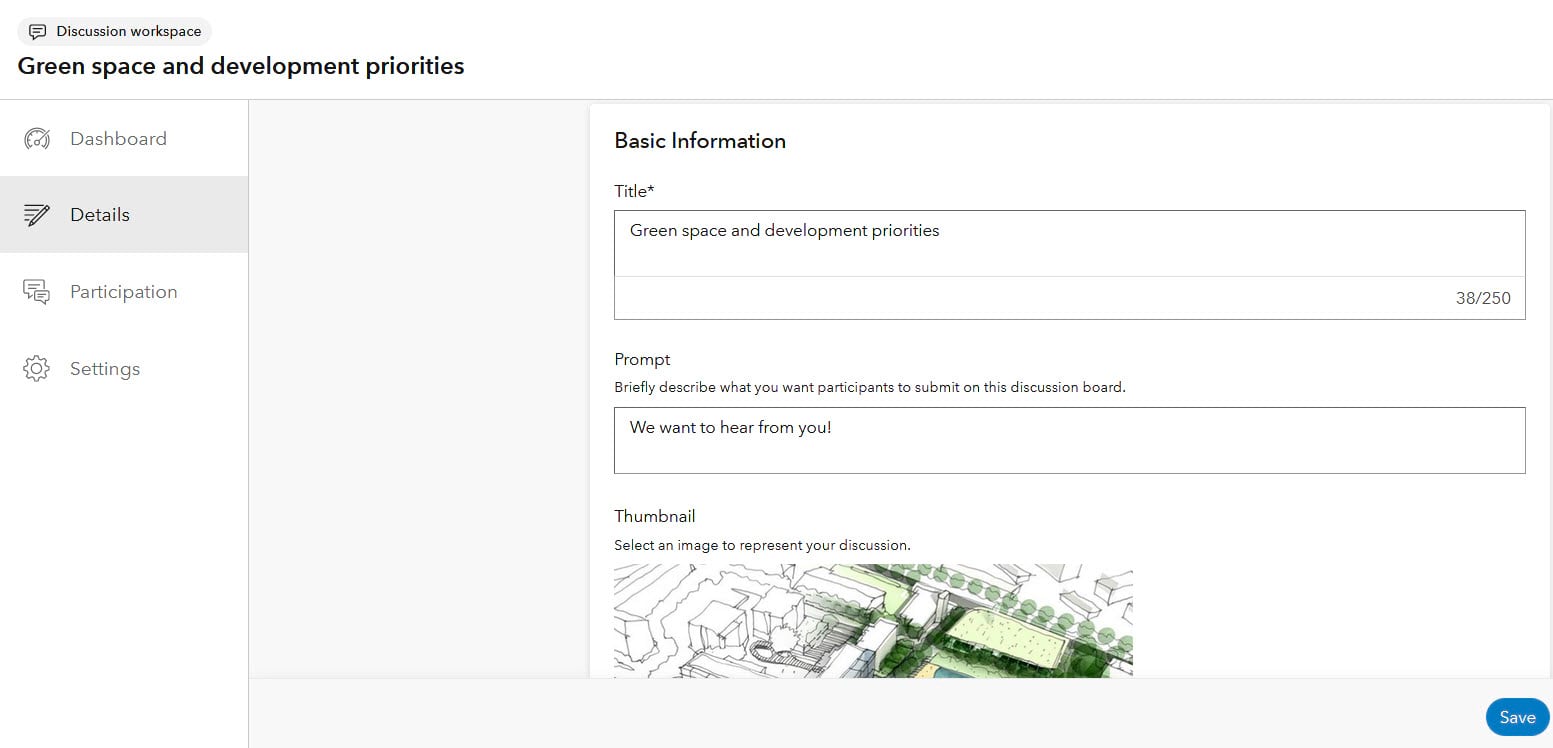This screenshot has width=1553, height=748.
Task: Click the Discussion workspace badge label
Action: pyautogui.click(x=128, y=32)
